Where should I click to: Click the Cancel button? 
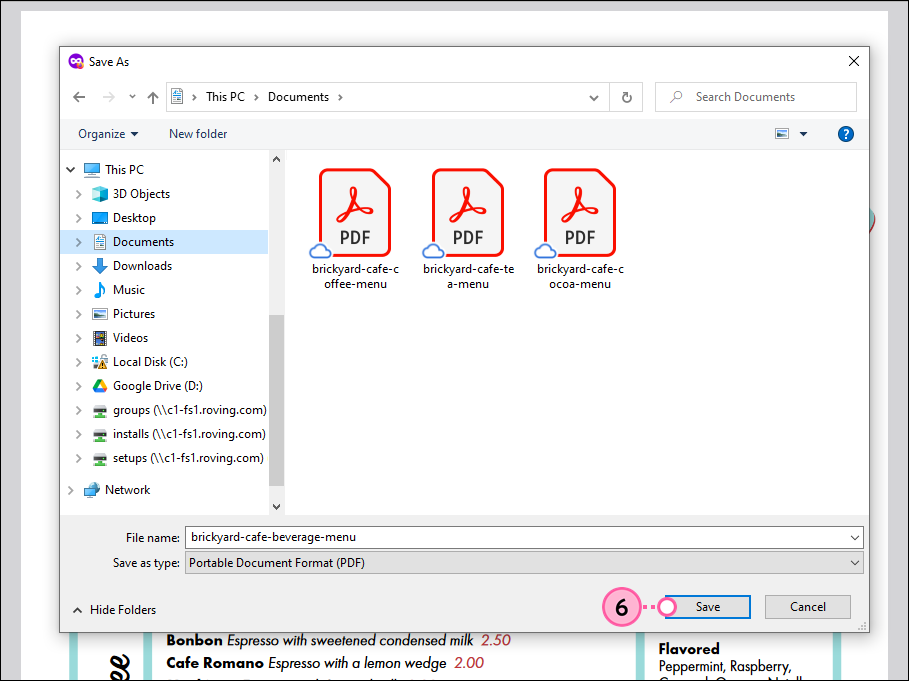pos(808,607)
